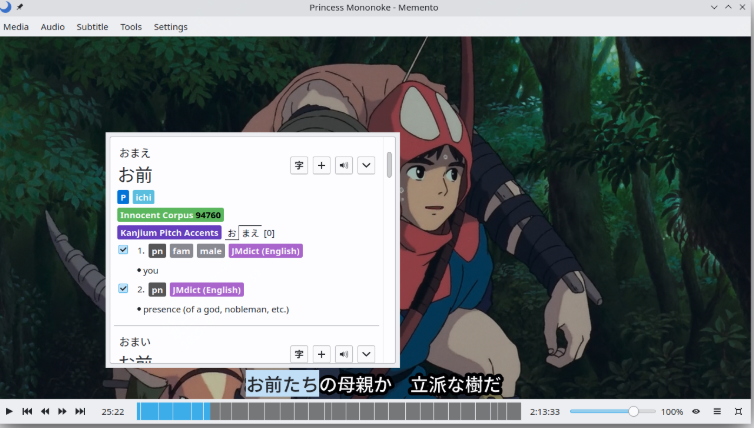Open the chevron dropdown on the おまい entry
Viewport: 754px width, 428px height.
366,354
